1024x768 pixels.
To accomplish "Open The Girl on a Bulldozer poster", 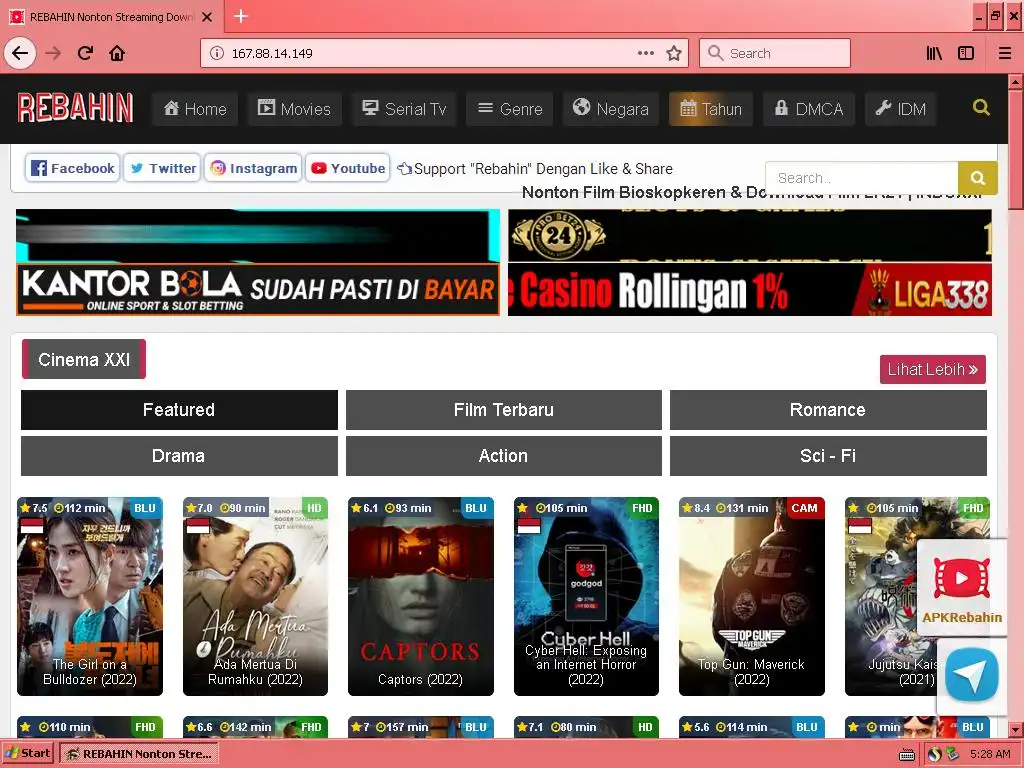I will coord(89,596).
